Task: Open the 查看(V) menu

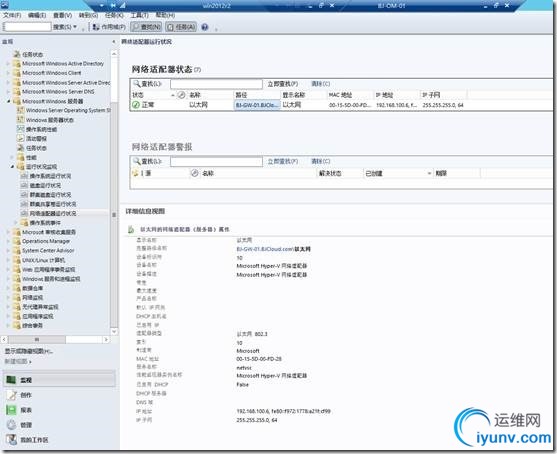Action: point(63,15)
